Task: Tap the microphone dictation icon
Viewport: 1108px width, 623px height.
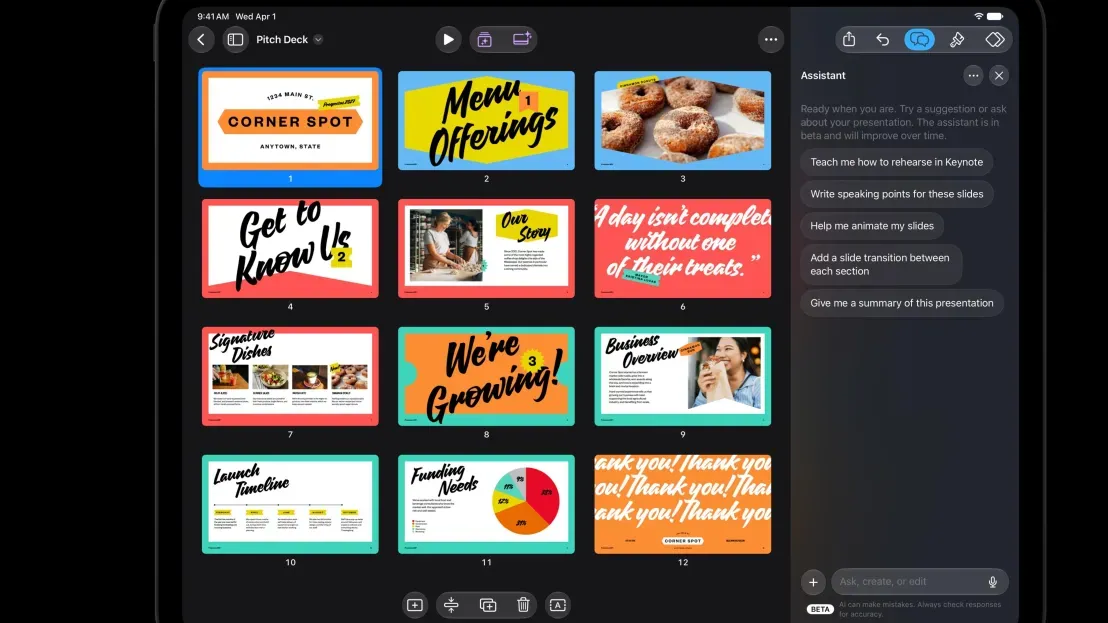Action: (x=993, y=582)
